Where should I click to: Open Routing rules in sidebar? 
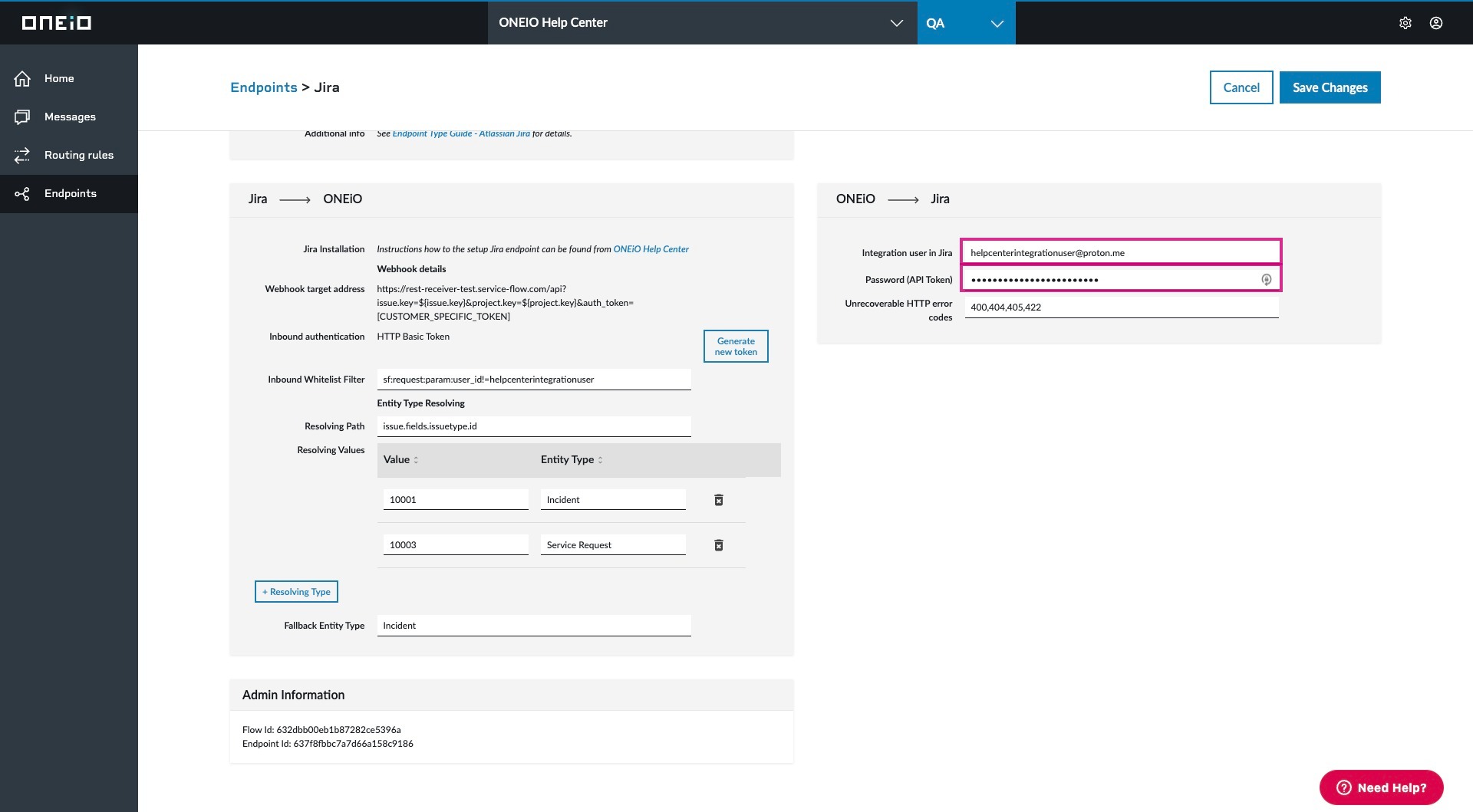click(x=69, y=155)
